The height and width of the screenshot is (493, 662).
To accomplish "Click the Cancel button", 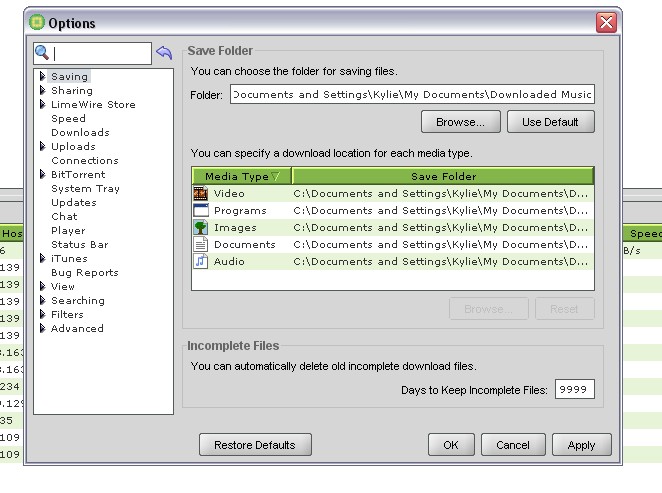I will pos(513,445).
